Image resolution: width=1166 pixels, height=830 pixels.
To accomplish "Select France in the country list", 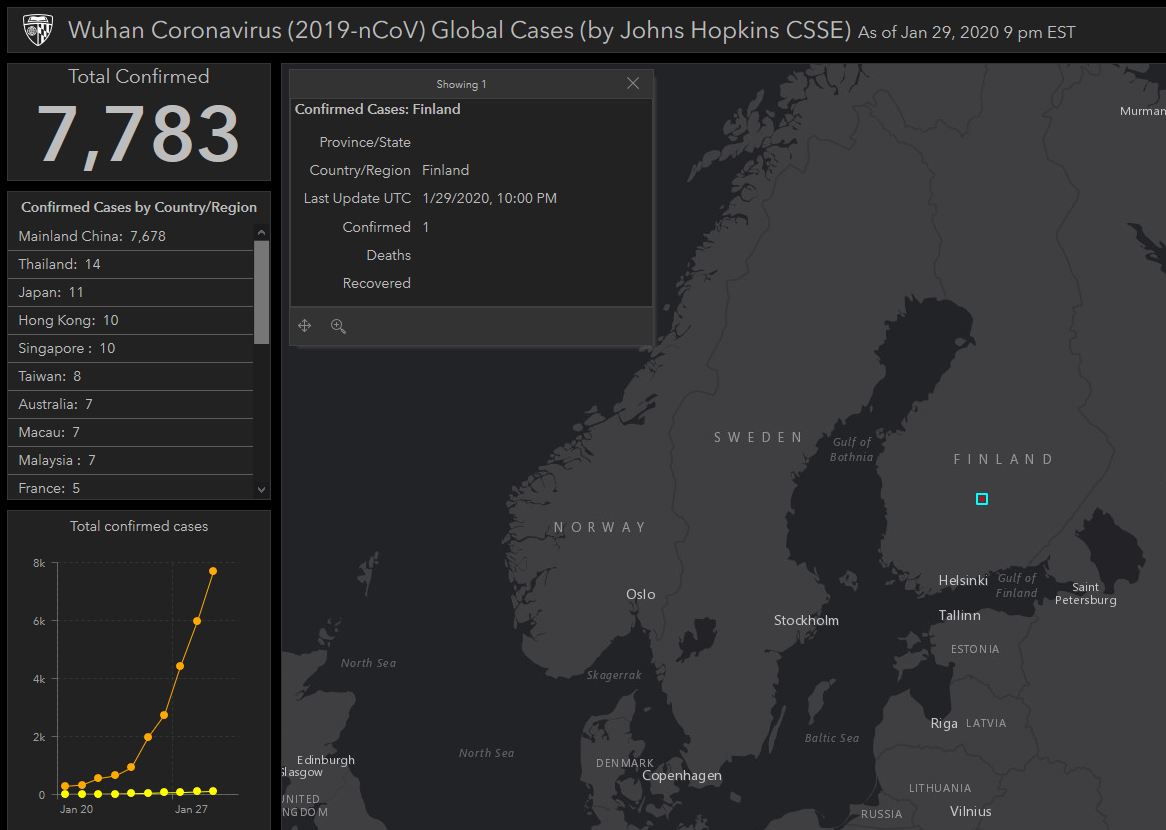I will tap(49, 489).
